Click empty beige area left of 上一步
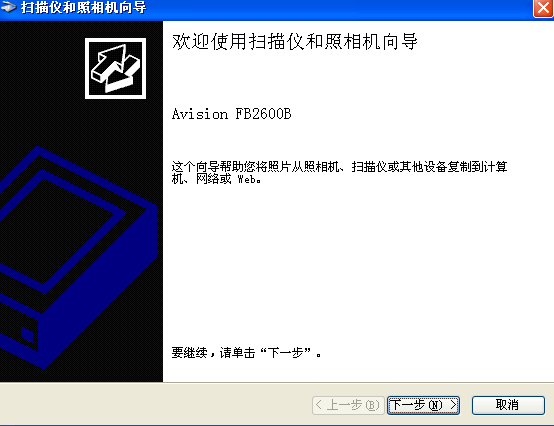Image resolution: width=554 pixels, height=426 pixels. 155,405
